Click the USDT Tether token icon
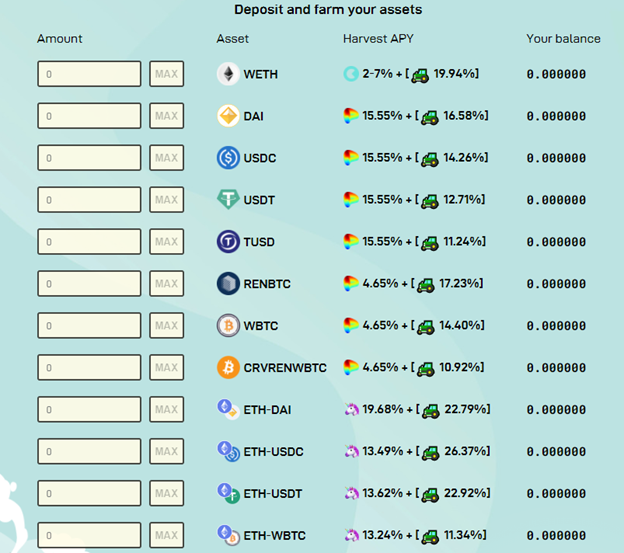 pos(228,199)
